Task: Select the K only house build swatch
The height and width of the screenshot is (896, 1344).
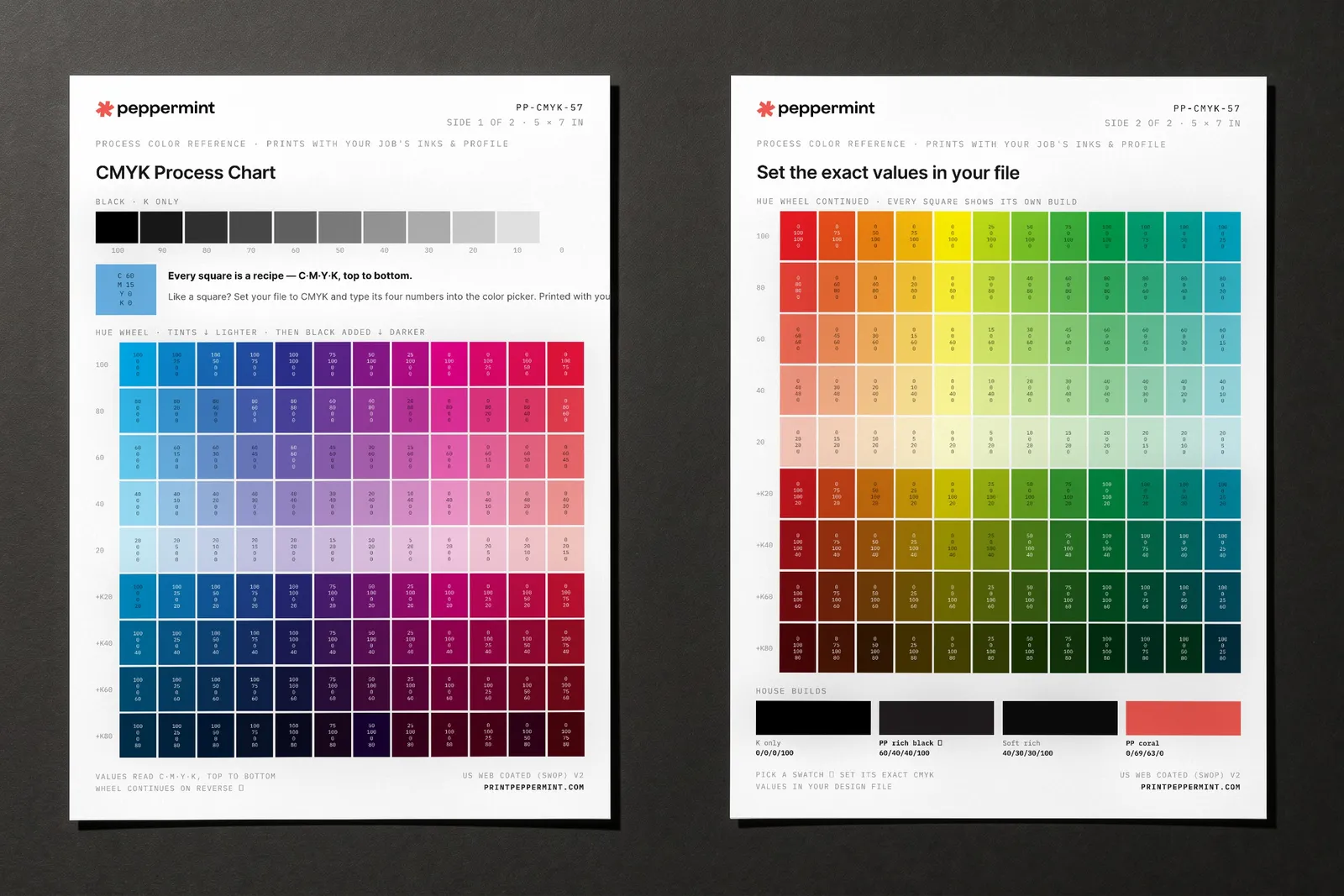Action: click(x=813, y=718)
